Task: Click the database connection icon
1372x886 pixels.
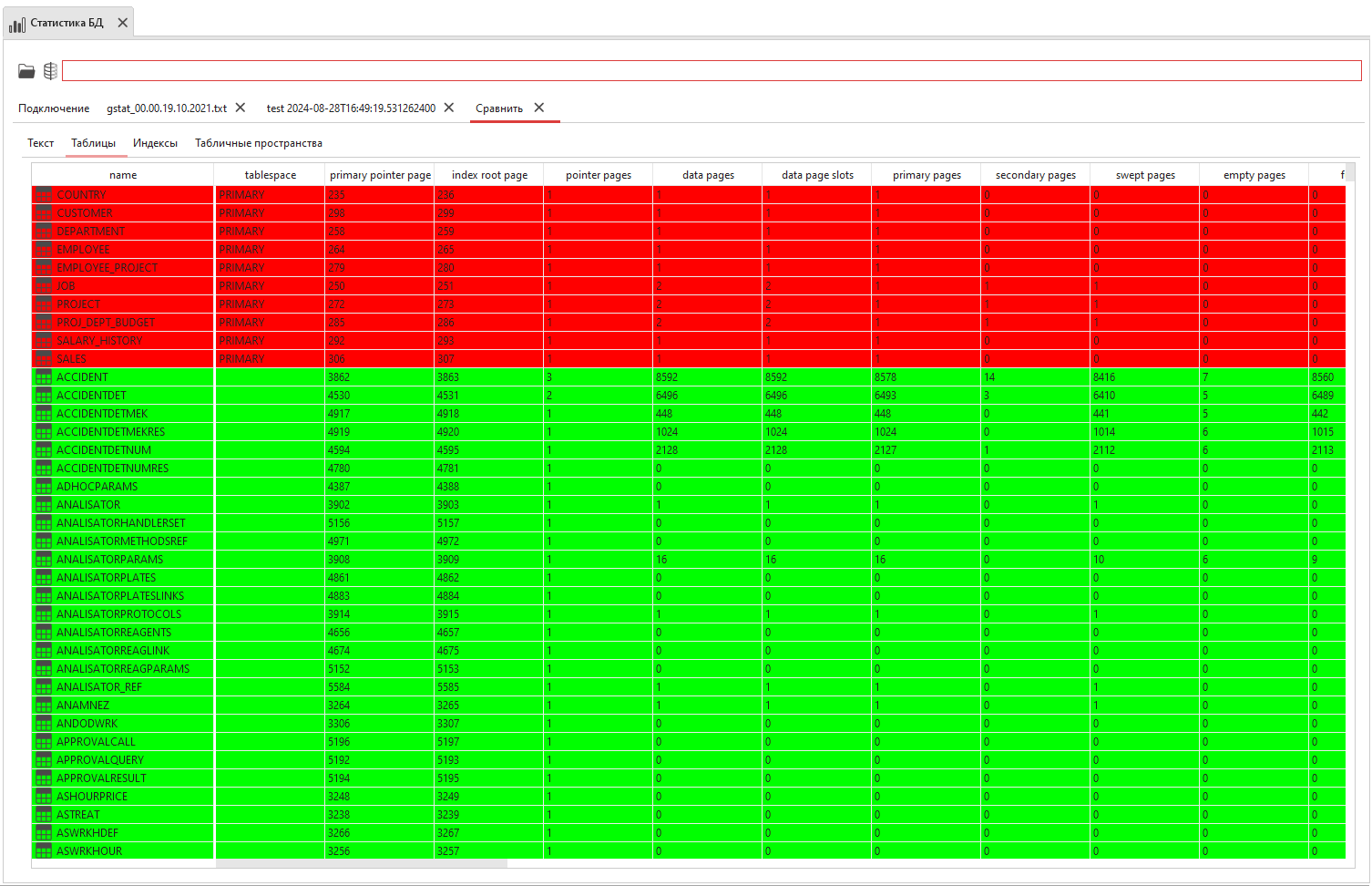Action: (50, 70)
